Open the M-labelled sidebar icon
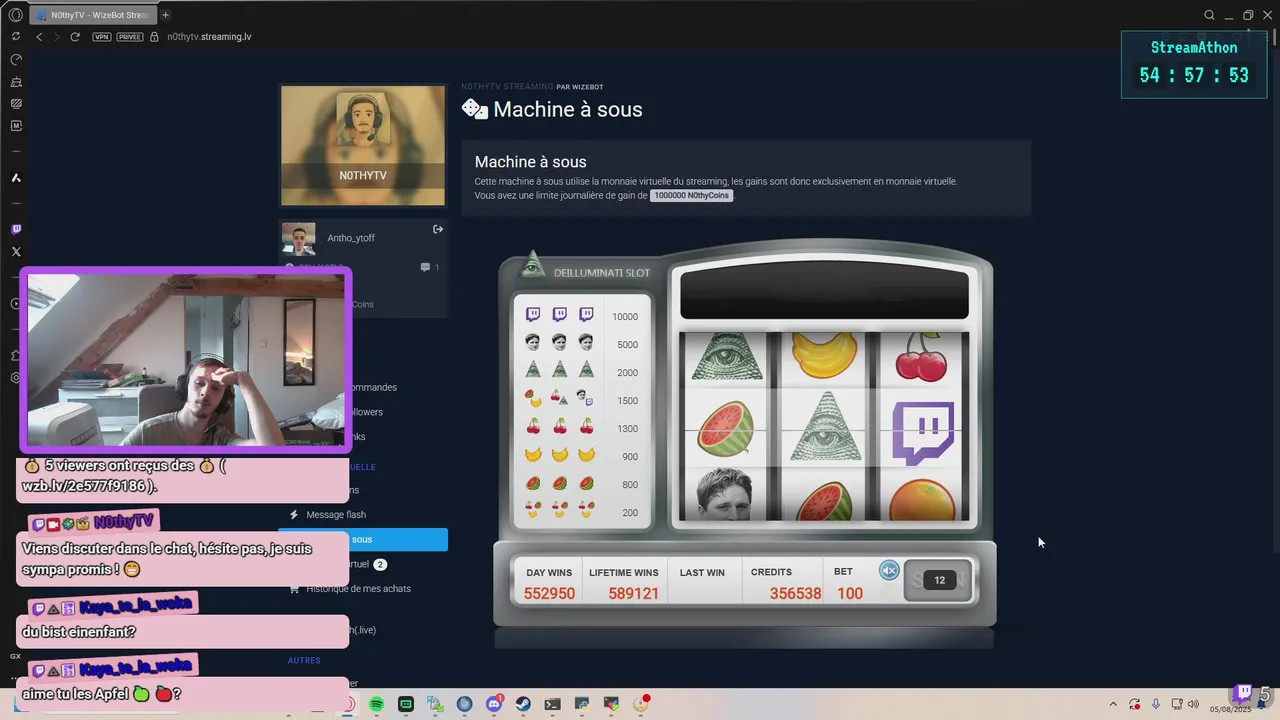This screenshot has height=720, width=1280. tap(16, 126)
